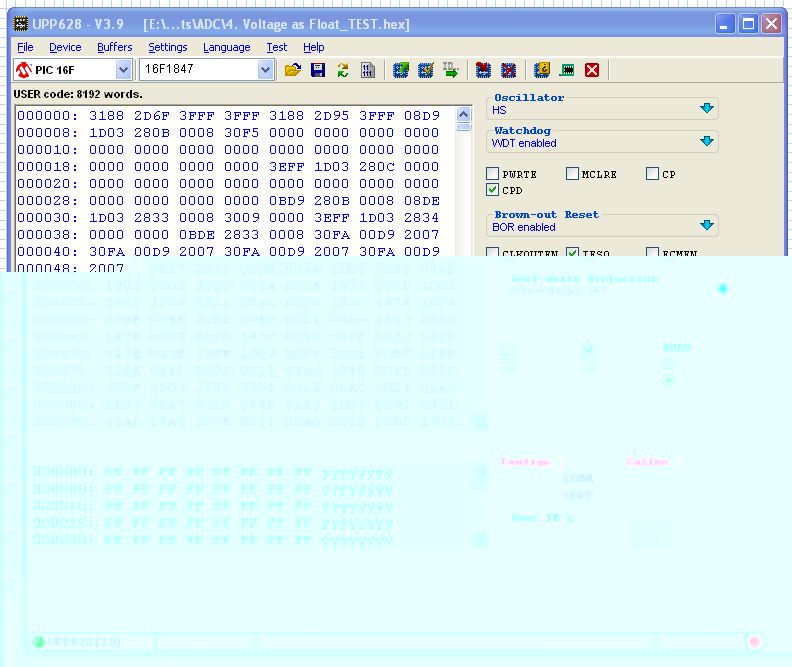Expand the Brown-out Reset dropdown arrow
This screenshot has height=667, width=792.
(x=707, y=225)
